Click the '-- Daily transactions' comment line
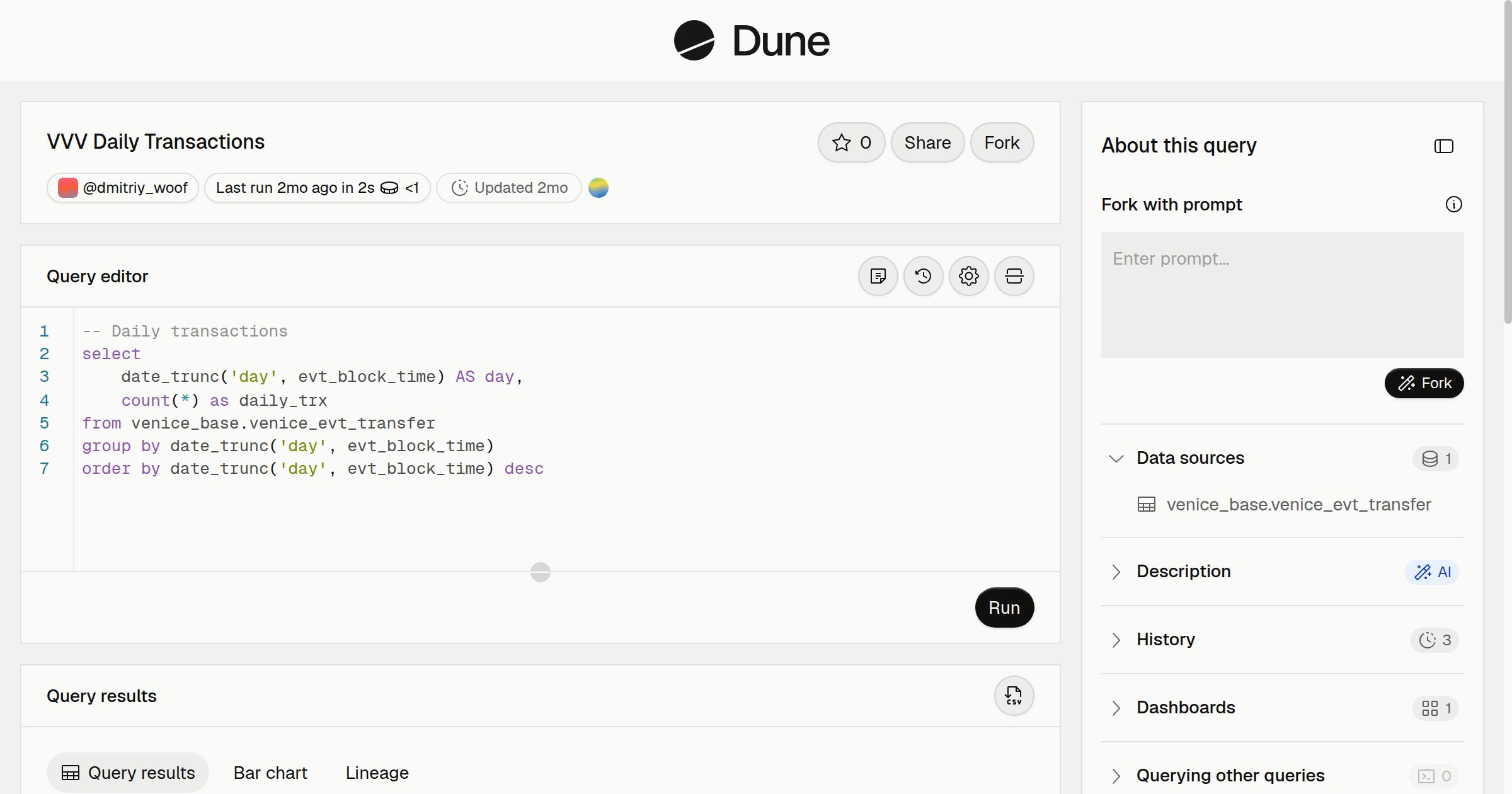 (x=185, y=331)
